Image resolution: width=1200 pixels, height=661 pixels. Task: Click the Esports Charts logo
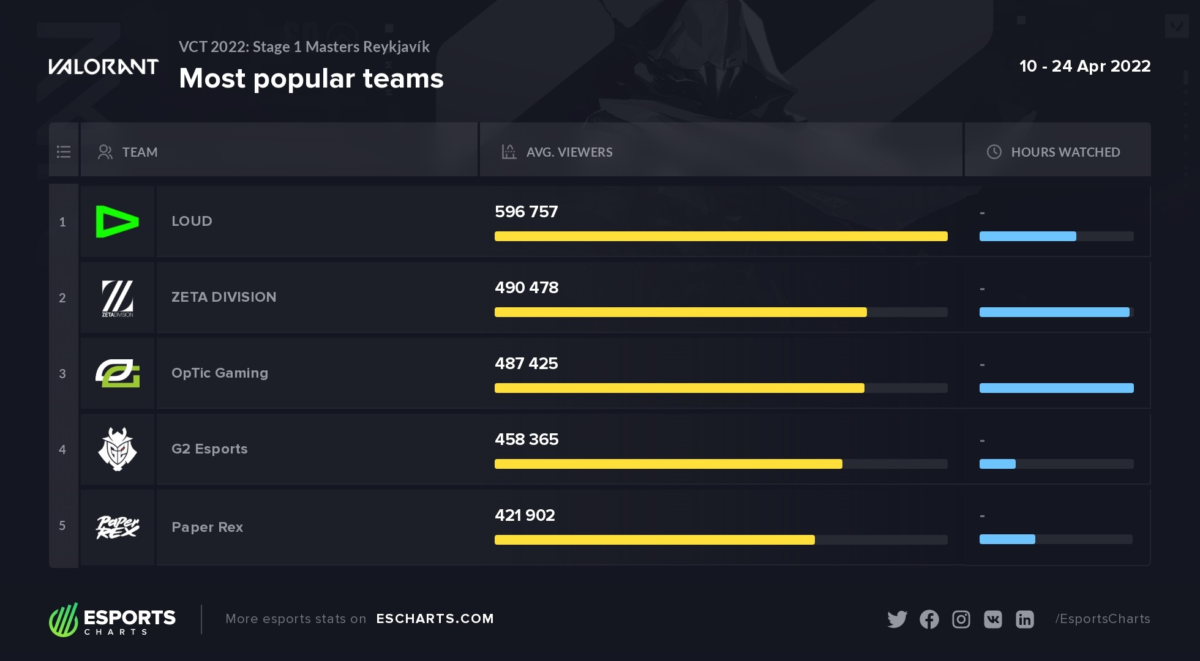112,621
